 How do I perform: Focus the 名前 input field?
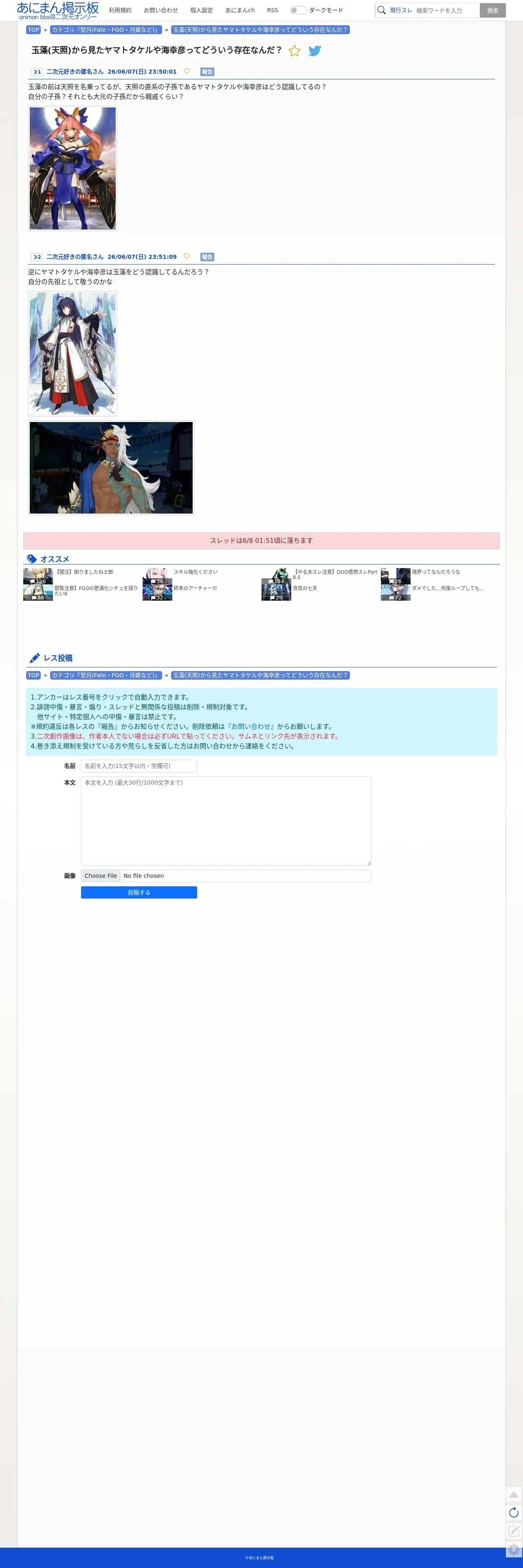click(139, 766)
